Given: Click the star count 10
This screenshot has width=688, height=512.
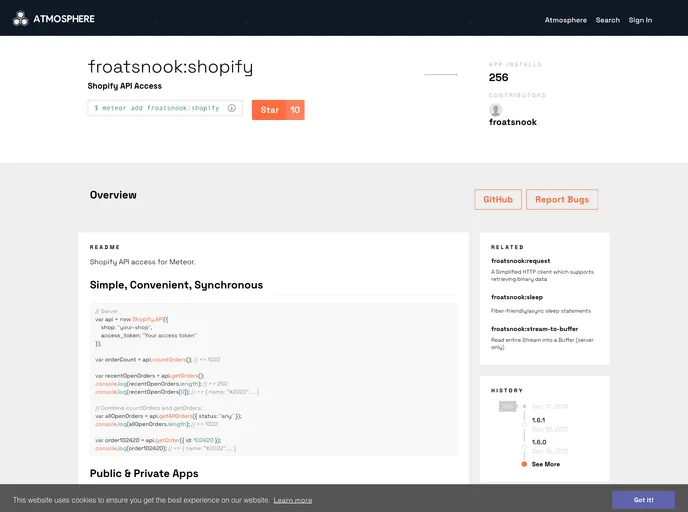Looking at the screenshot, I should (295, 110).
